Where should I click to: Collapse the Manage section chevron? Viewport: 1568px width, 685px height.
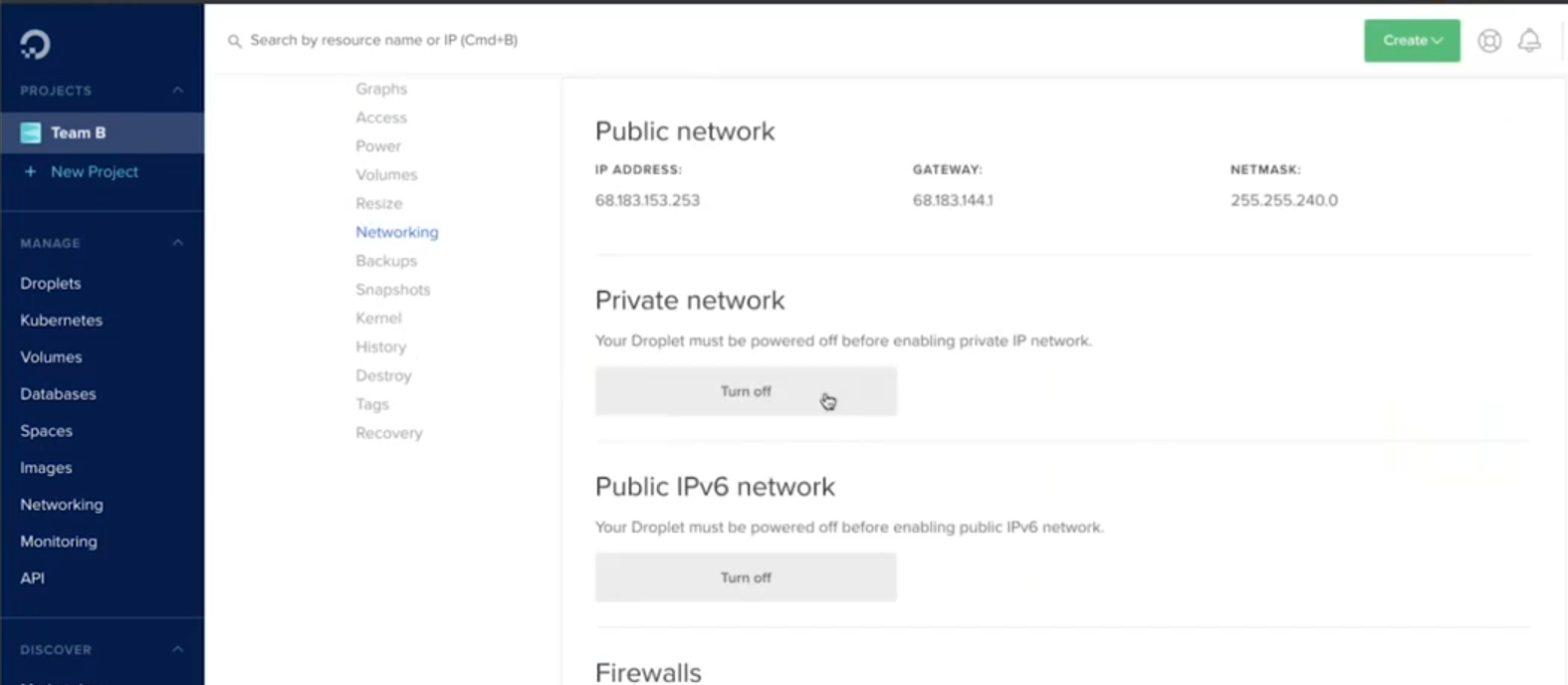click(177, 243)
